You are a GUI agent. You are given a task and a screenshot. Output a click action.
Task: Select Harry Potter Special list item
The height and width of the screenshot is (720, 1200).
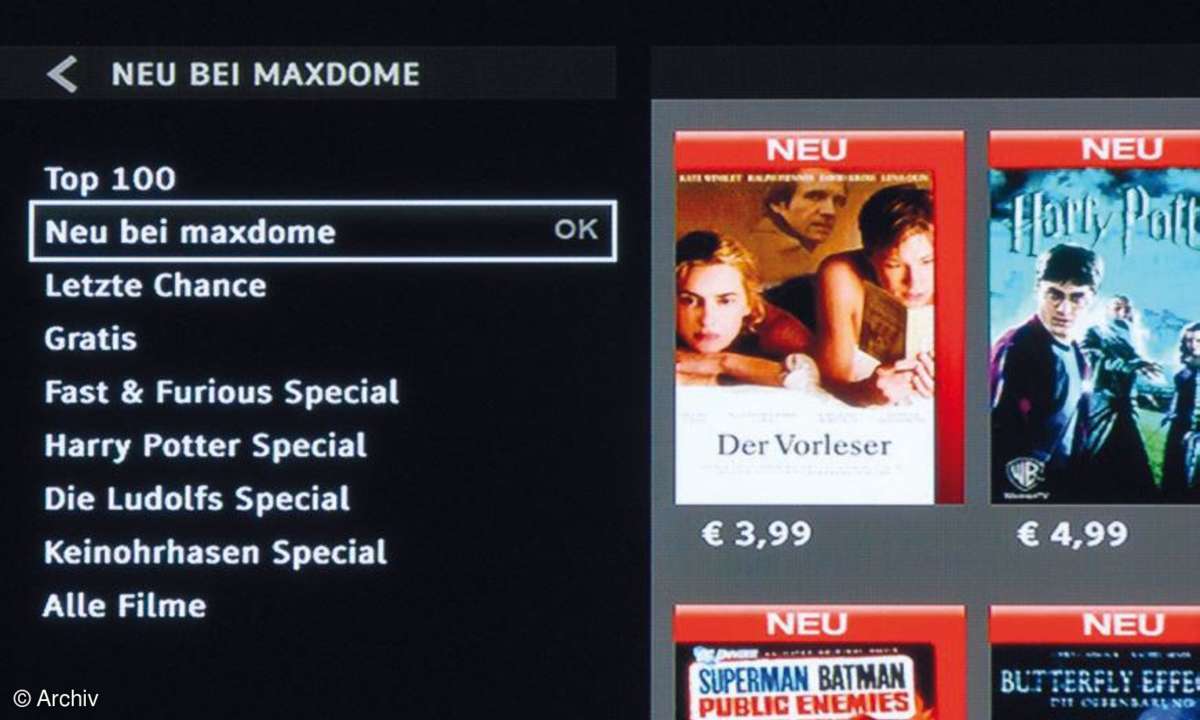[205, 445]
